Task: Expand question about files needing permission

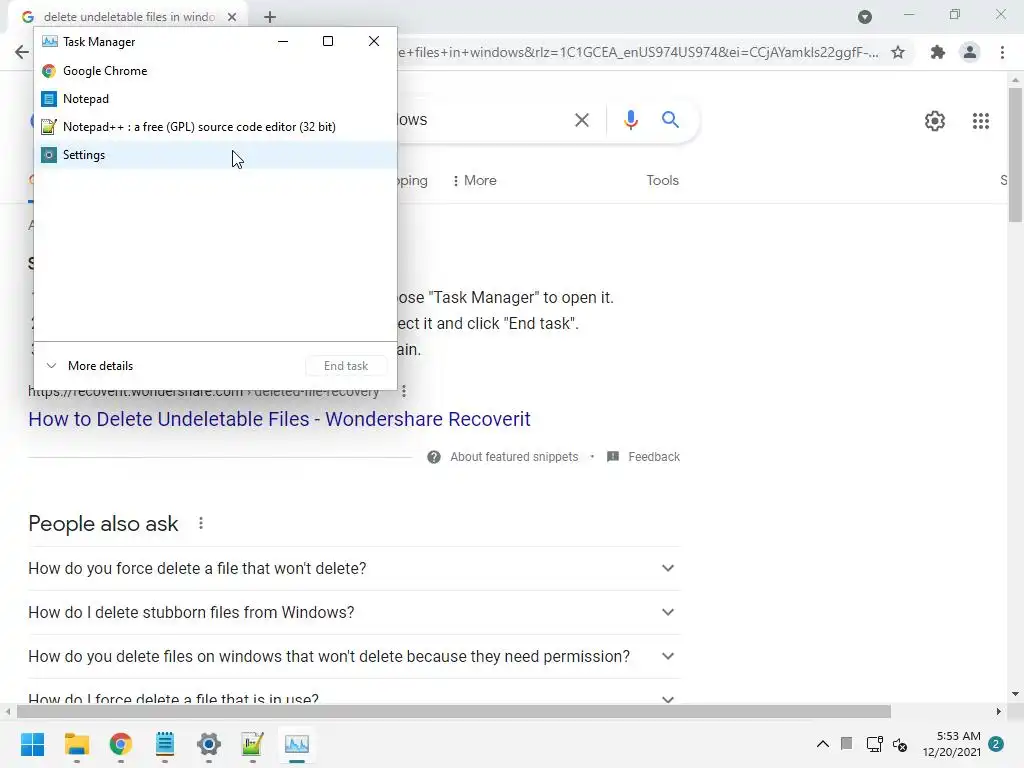Action: (x=354, y=656)
